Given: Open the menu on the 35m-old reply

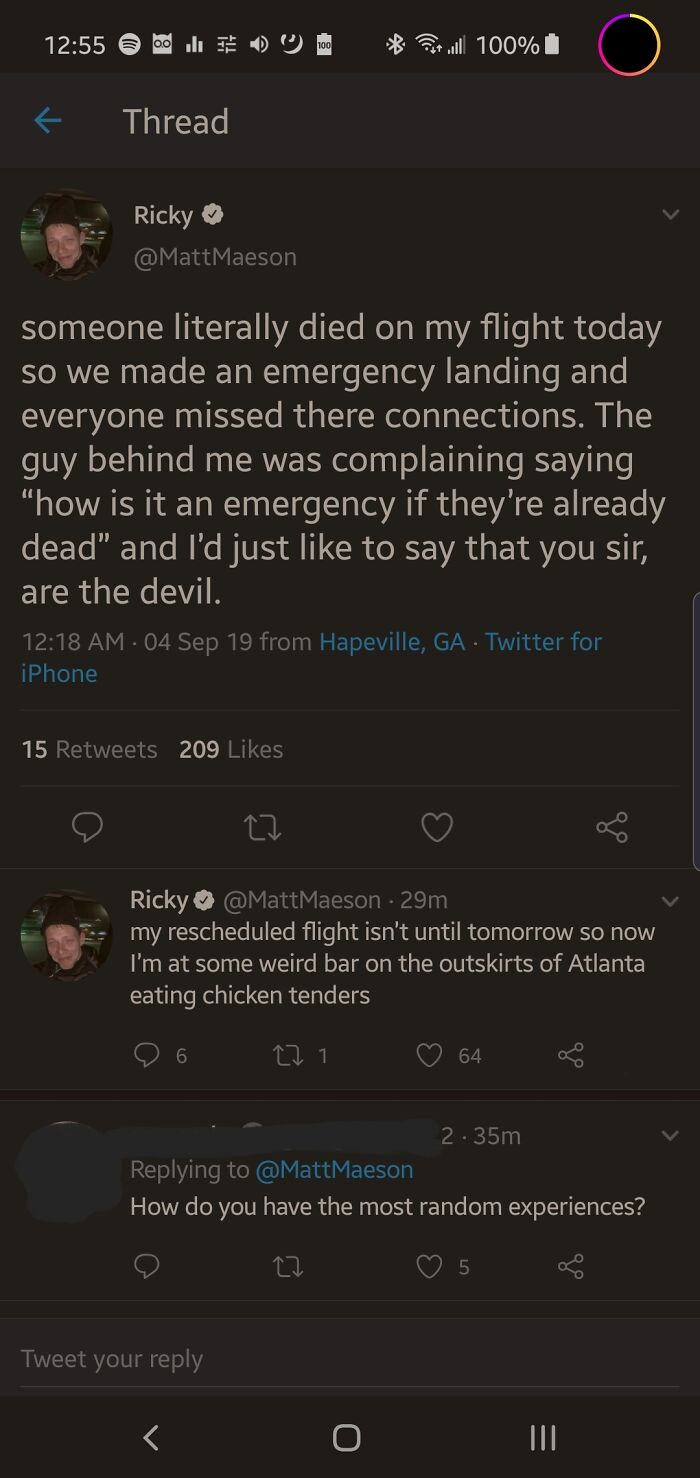Looking at the screenshot, I should (x=670, y=1135).
